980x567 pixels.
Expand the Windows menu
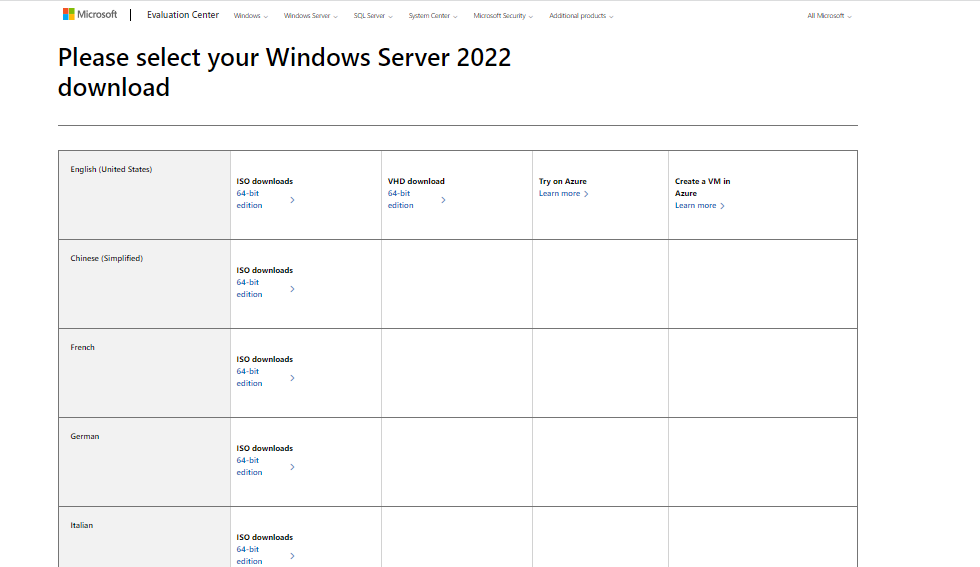(x=251, y=16)
